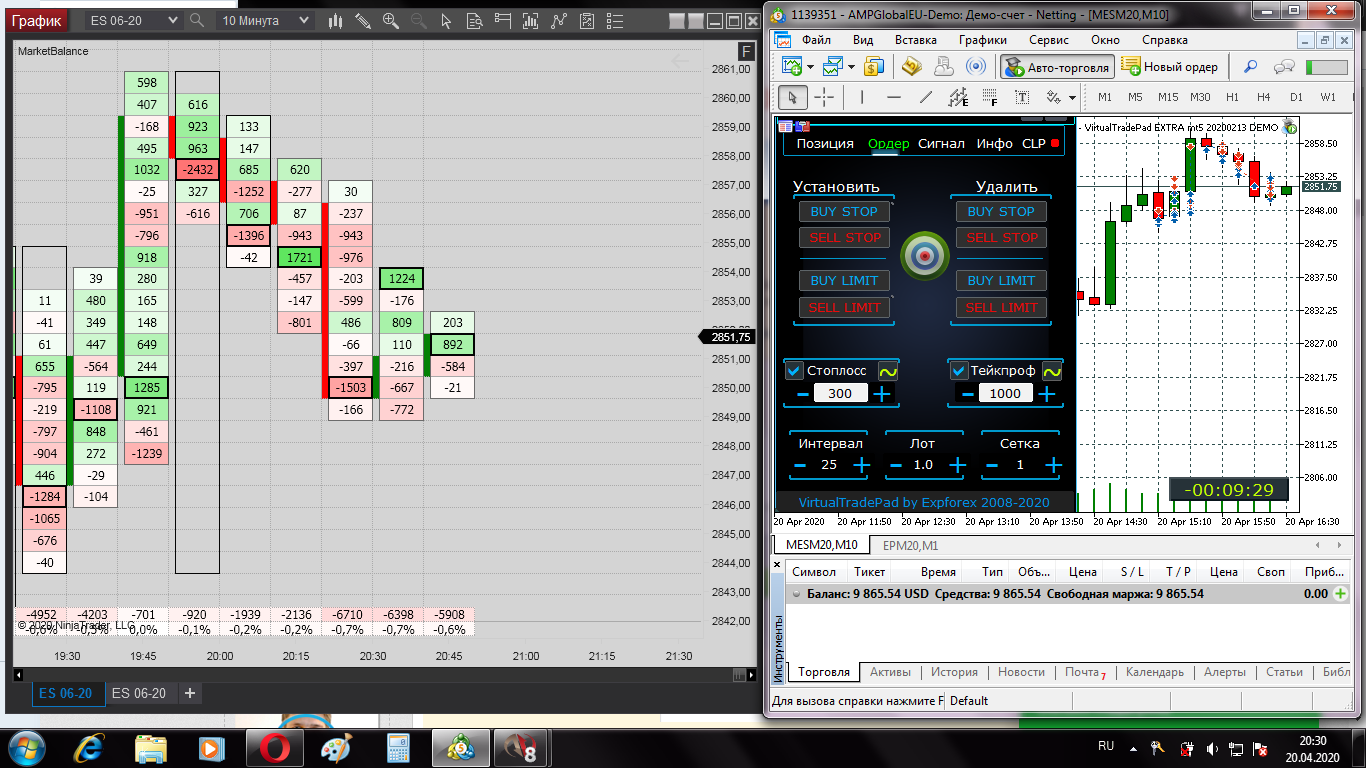Viewport: 1366px width, 768px height.
Task: Increase the Лот value with plus
Action: click(x=958, y=465)
